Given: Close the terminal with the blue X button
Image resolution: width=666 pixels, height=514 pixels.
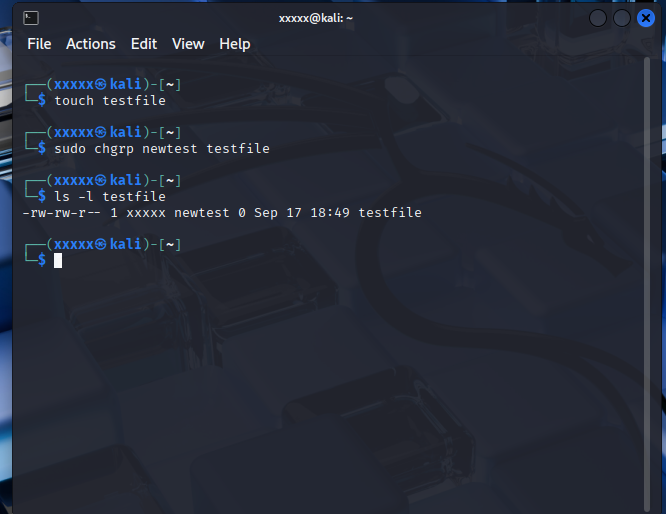Looking at the screenshot, I should point(646,18).
